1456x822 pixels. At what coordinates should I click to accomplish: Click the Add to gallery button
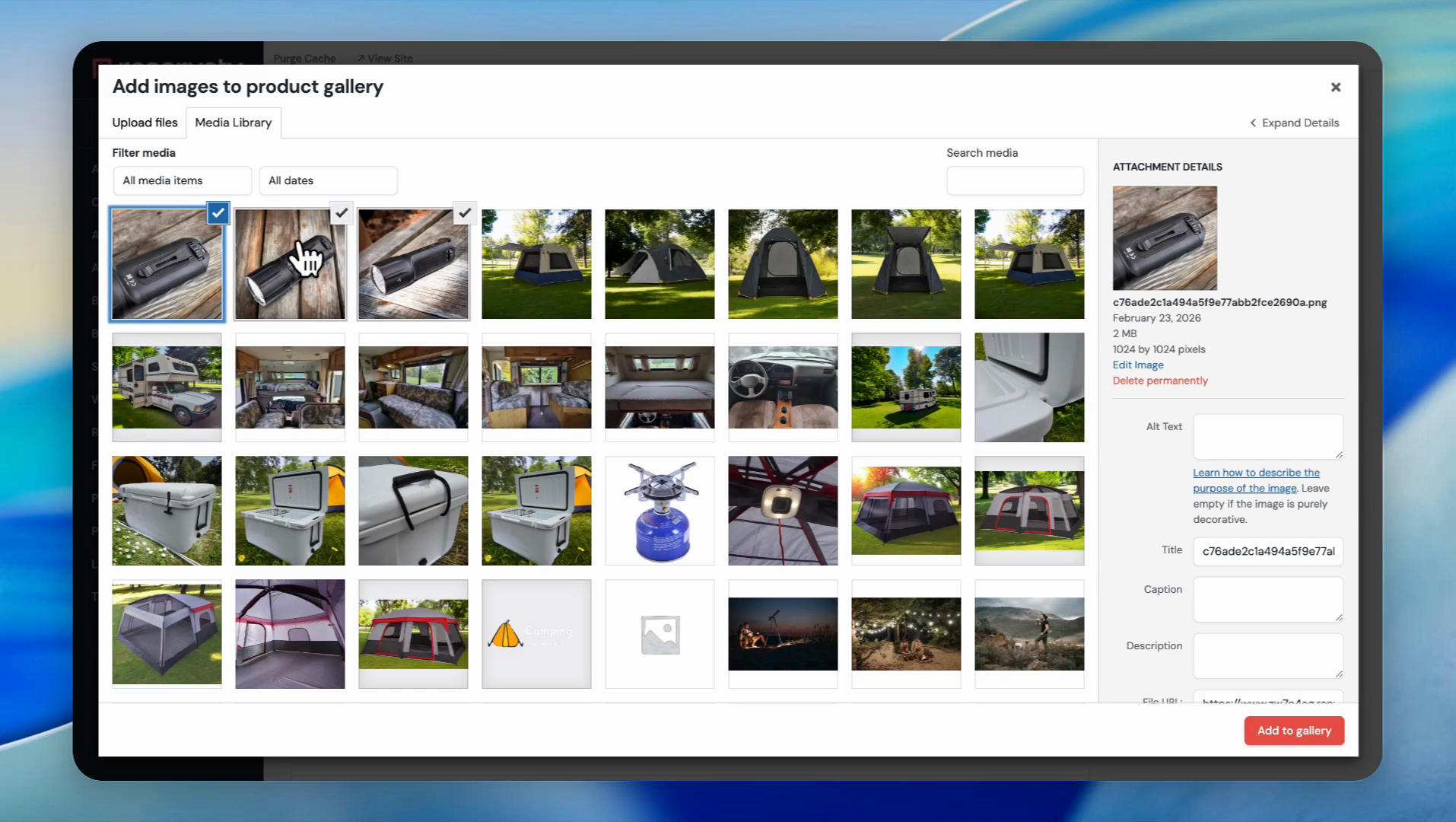(1293, 731)
